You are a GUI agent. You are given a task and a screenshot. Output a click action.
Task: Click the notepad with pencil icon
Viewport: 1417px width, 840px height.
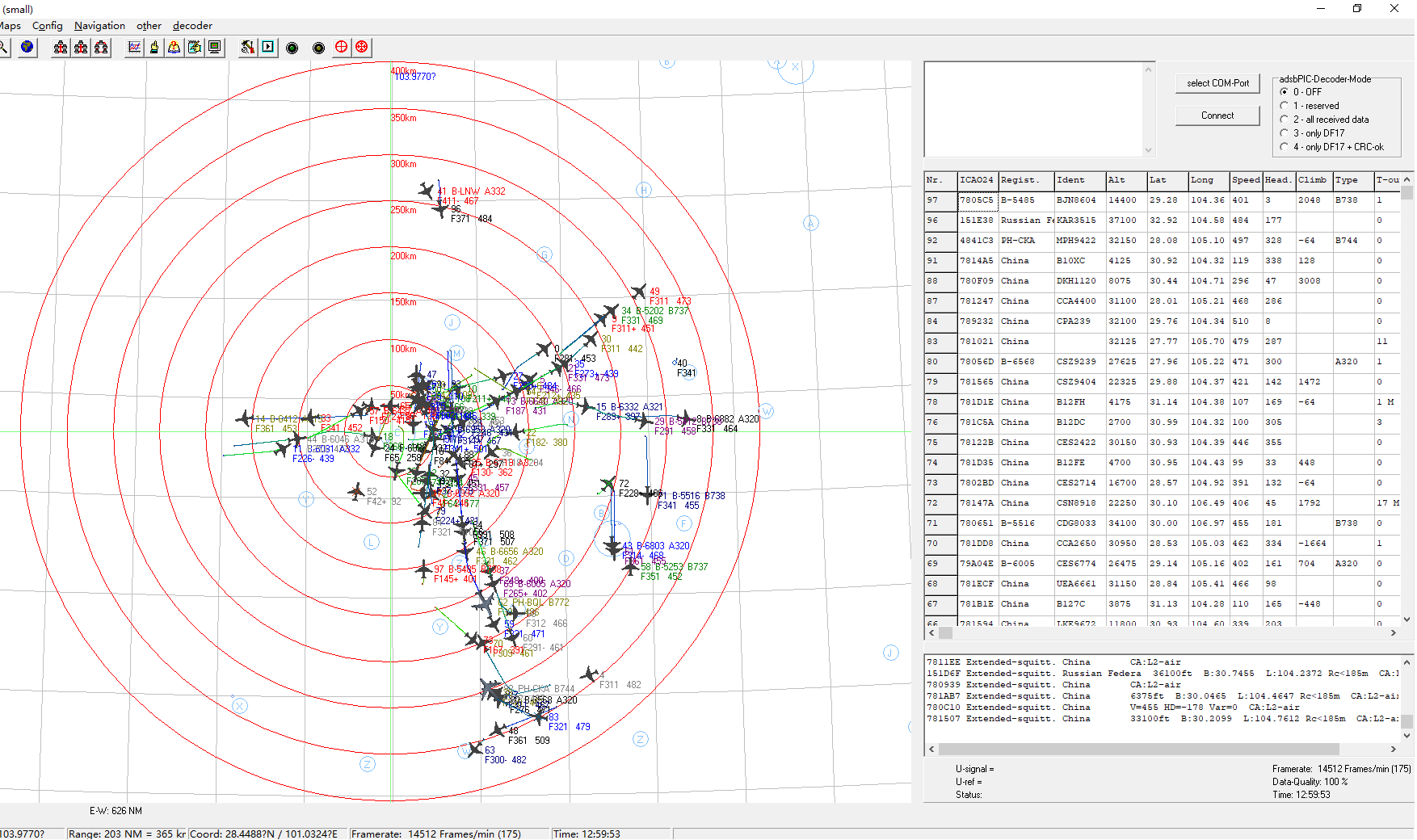[x=195, y=48]
